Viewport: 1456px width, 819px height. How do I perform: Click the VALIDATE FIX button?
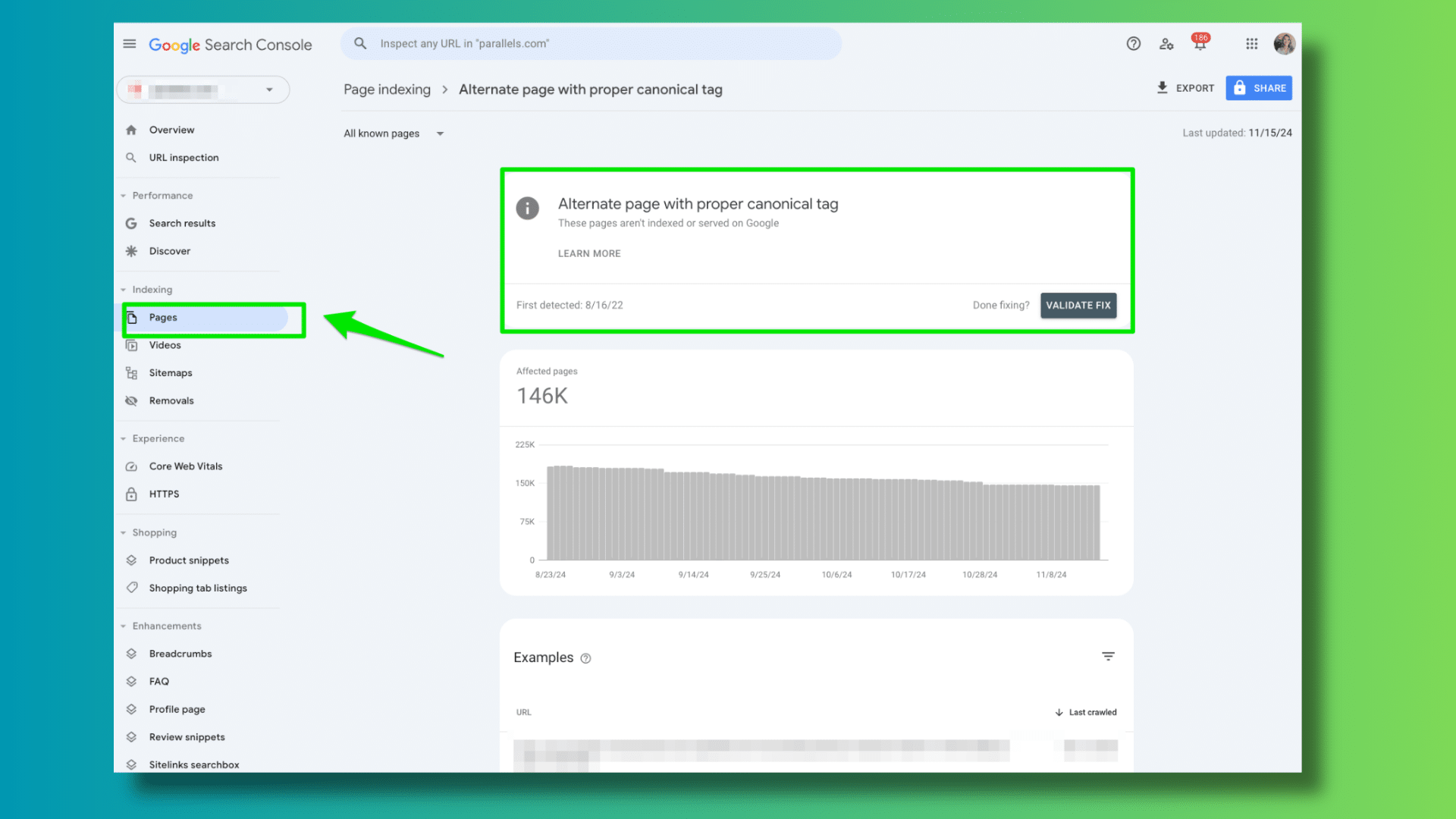[x=1078, y=306]
